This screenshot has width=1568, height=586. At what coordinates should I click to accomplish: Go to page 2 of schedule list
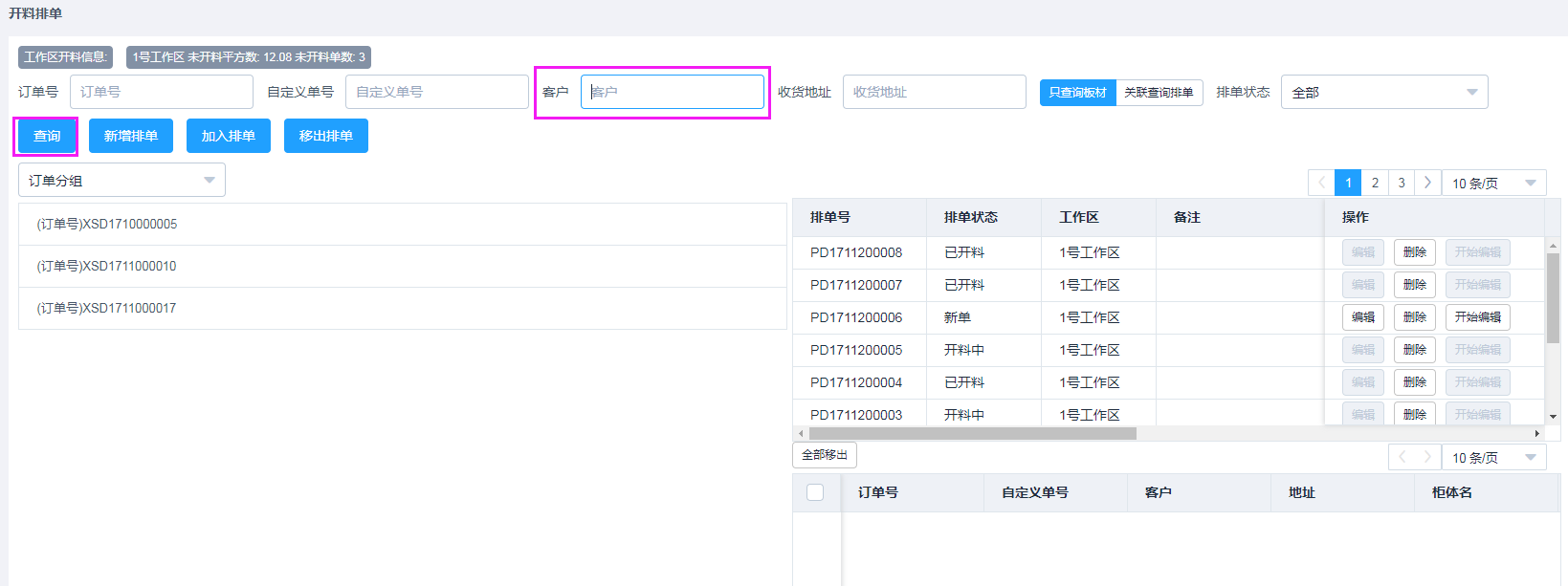pyautogui.click(x=1375, y=183)
